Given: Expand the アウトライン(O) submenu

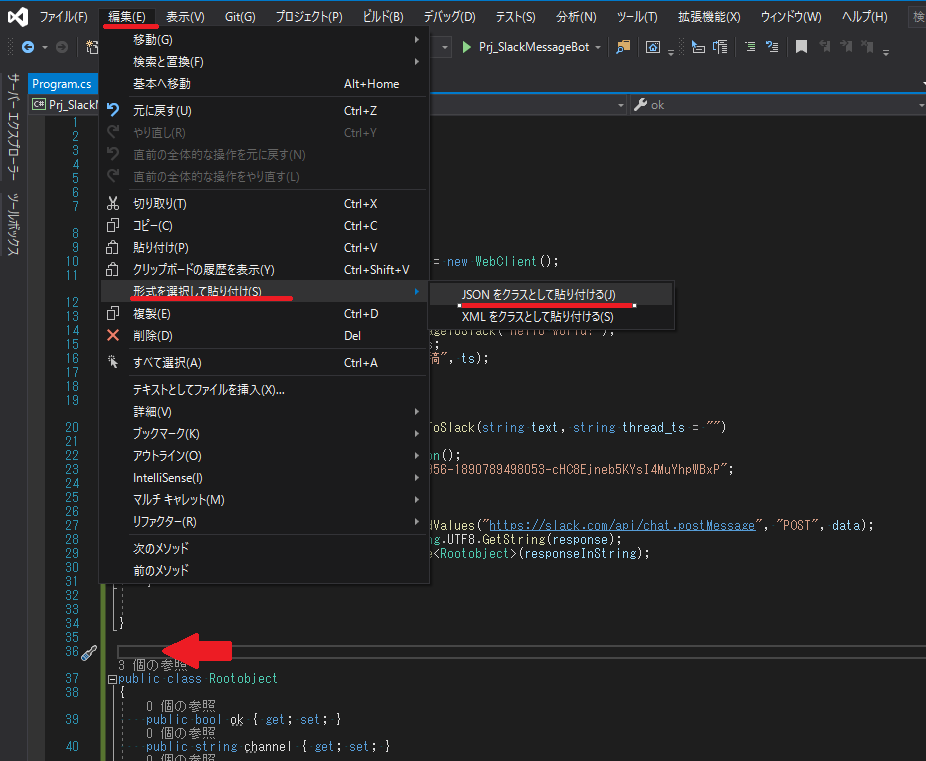Looking at the screenshot, I should [264, 456].
